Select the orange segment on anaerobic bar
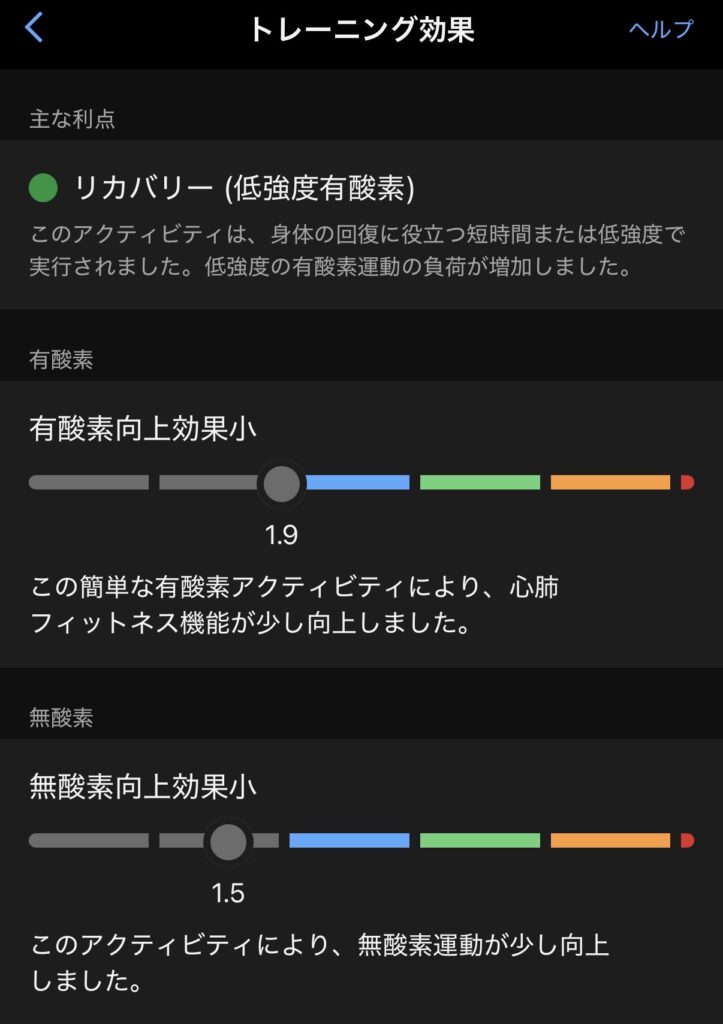The height and width of the screenshot is (1024, 723). click(x=610, y=841)
